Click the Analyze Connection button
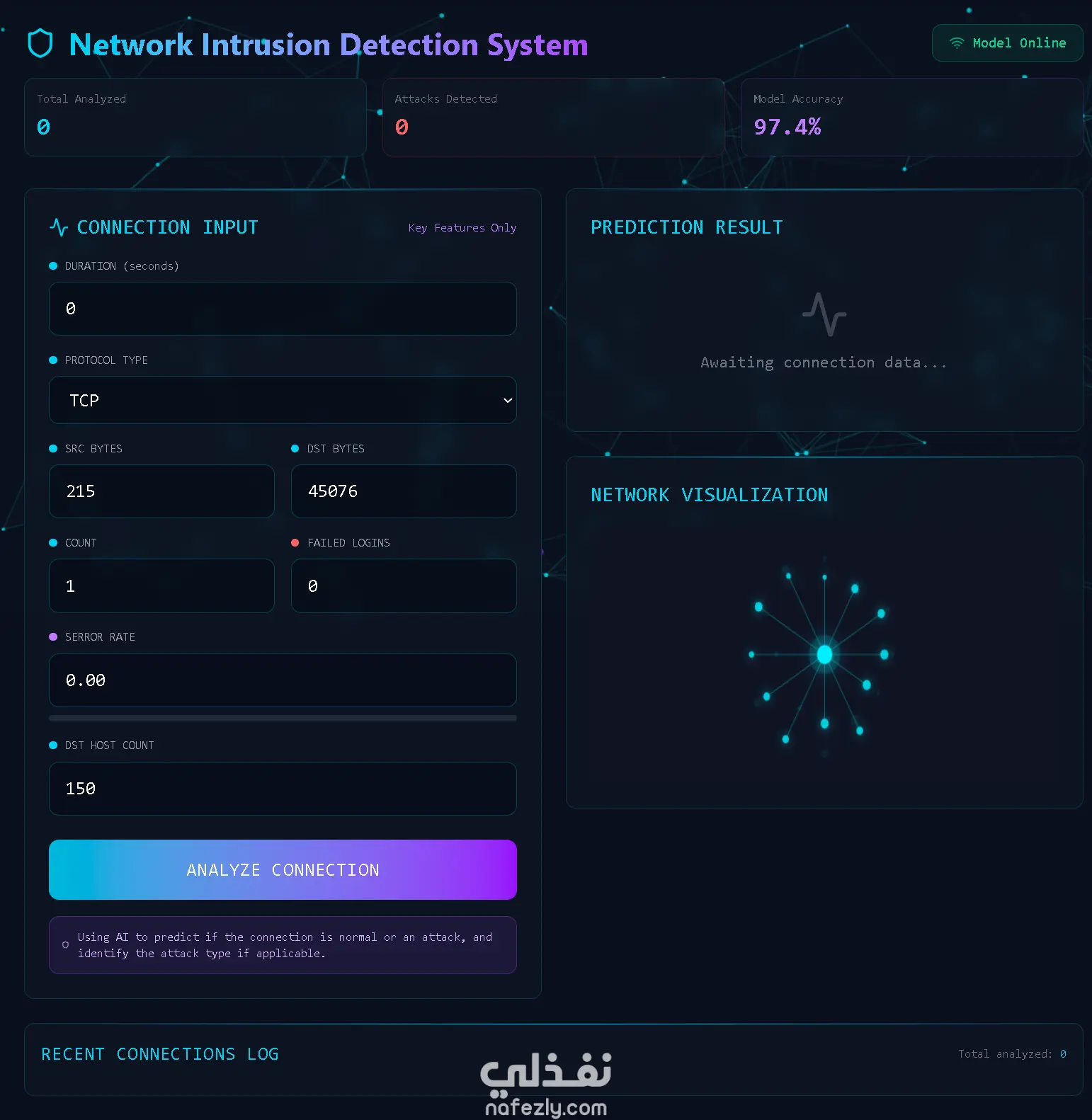The image size is (1092, 1120). pos(283,870)
